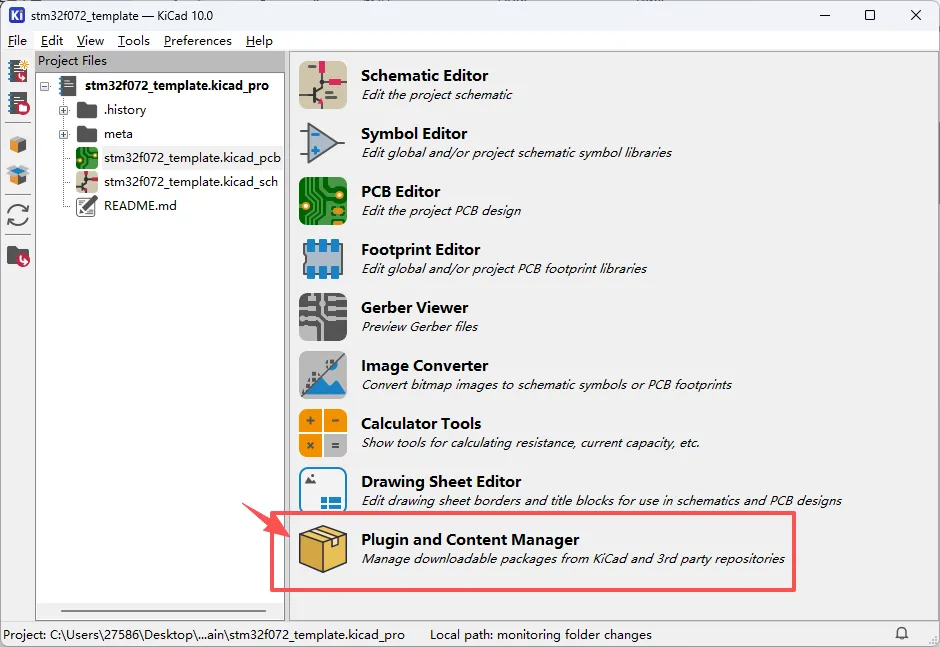The image size is (940, 647).
Task: Click Drawing Sheet Editor title text
Action: coord(441,482)
